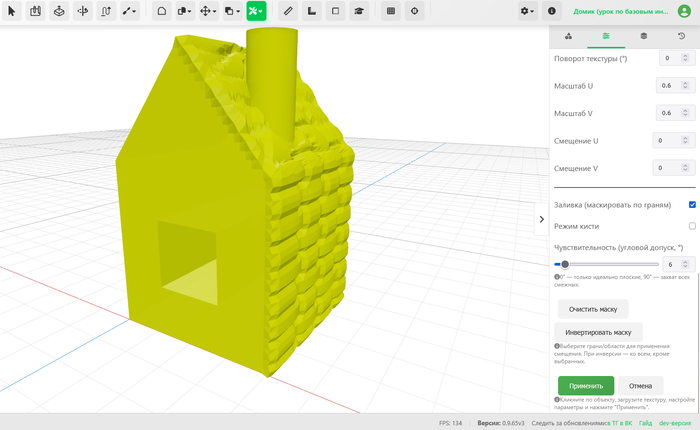Switch to the history tab

(x=681, y=36)
